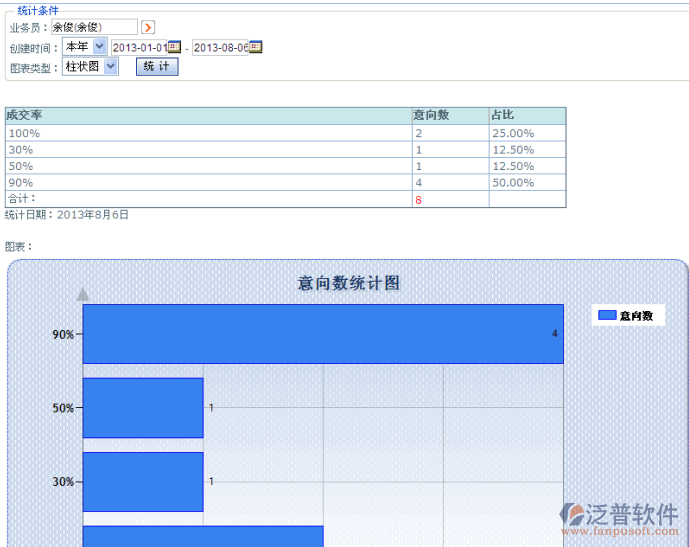Click the 2013-01-01 start date field
Viewport: 689px width, 547px height.
[x=139, y=47]
